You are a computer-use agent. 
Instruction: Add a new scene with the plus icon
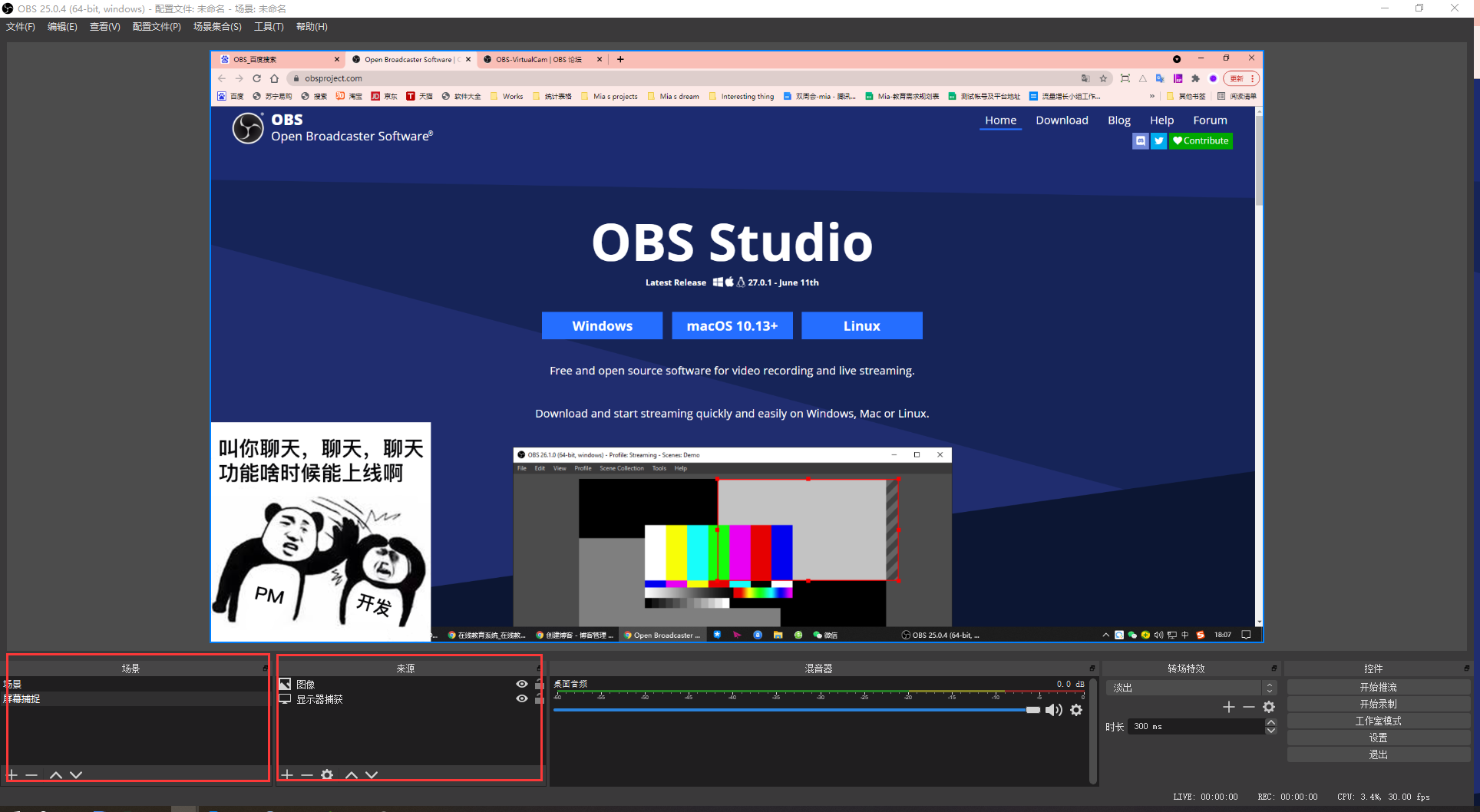click(x=12, y=775)
